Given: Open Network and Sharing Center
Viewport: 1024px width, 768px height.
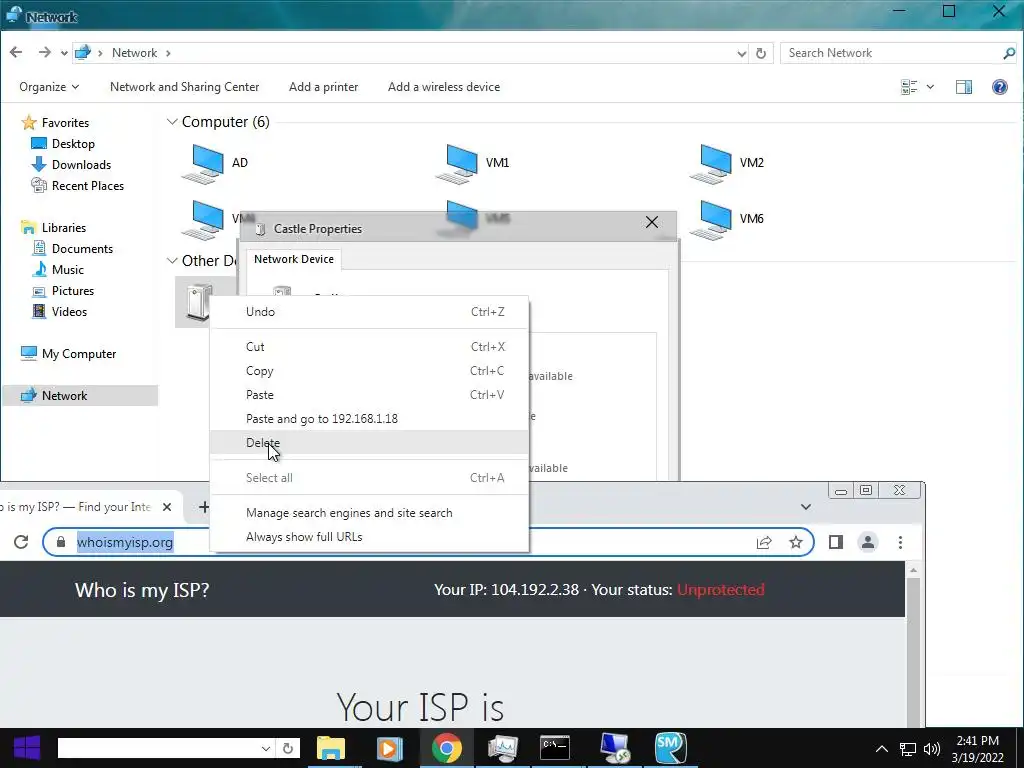Looking at the screenshot, I should point(184,87).
